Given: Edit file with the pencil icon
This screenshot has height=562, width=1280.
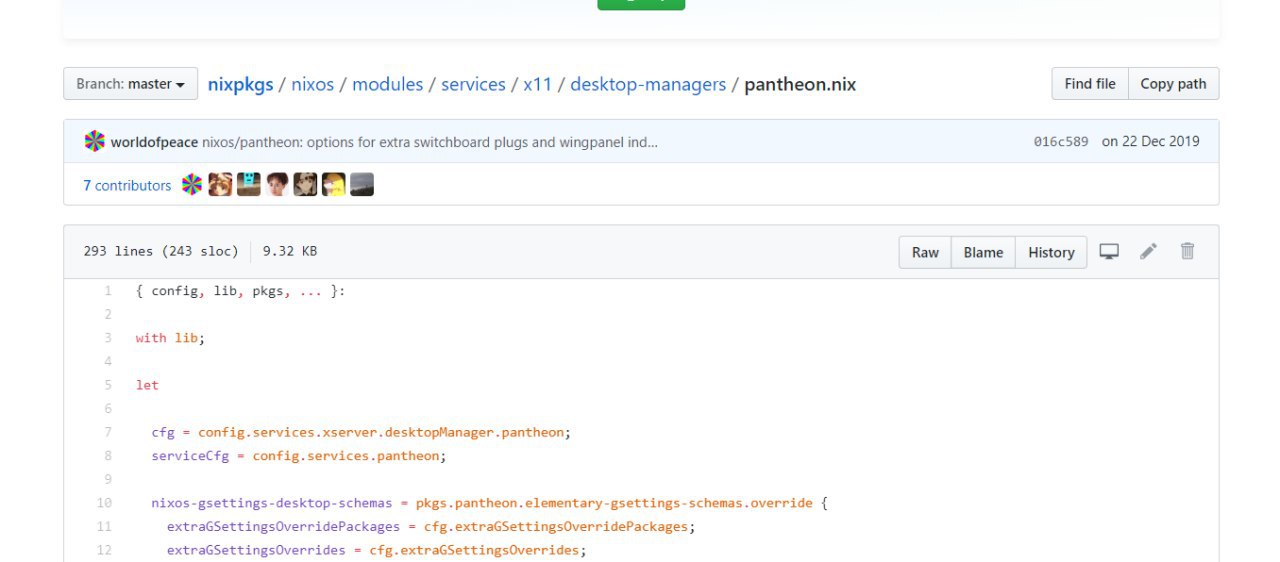Looking at the screenshot, I should tap(1148, 251).
